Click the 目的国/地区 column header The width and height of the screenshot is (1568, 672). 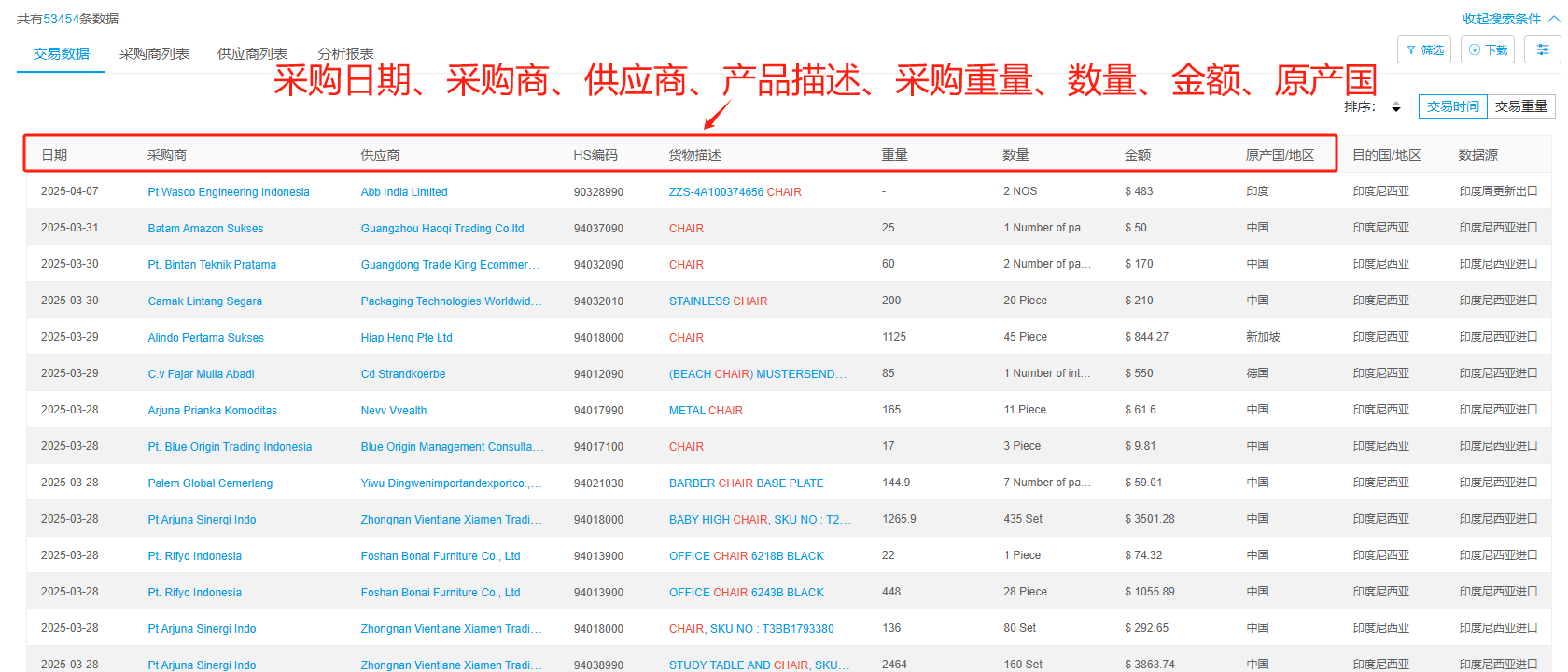point(1387,155)
